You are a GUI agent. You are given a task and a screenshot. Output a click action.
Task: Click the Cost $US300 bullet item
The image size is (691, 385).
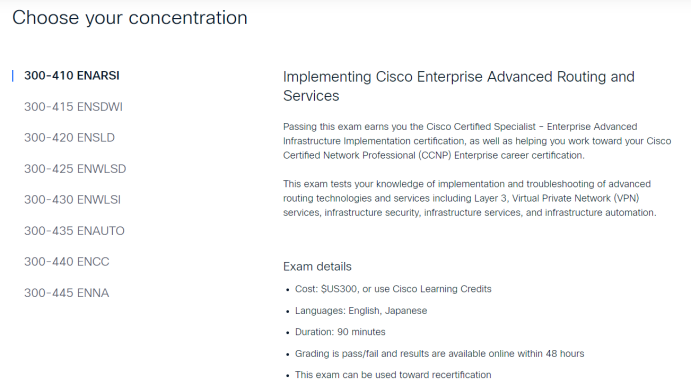pyautogui.click(x=393, y=289)
